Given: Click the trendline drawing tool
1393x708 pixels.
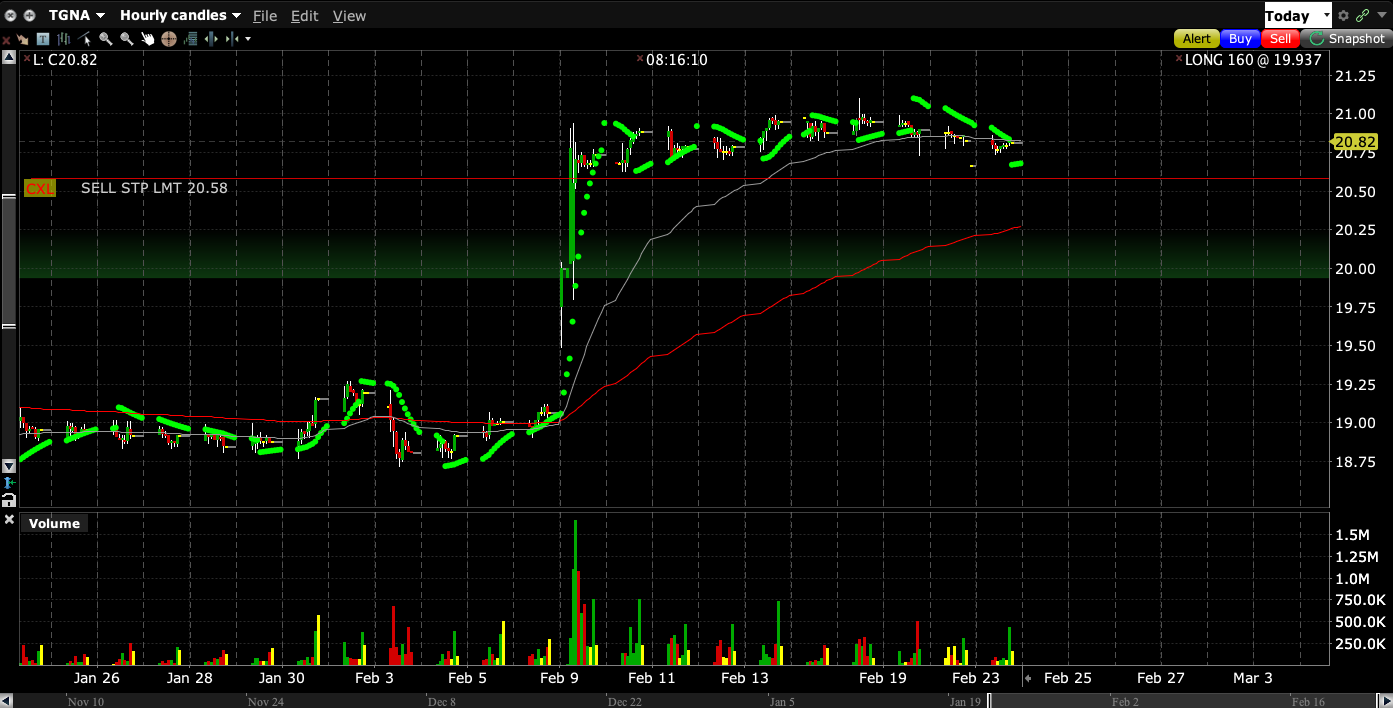Looking at the screenshot, I should pyautogui.click(x=85, y=39).
